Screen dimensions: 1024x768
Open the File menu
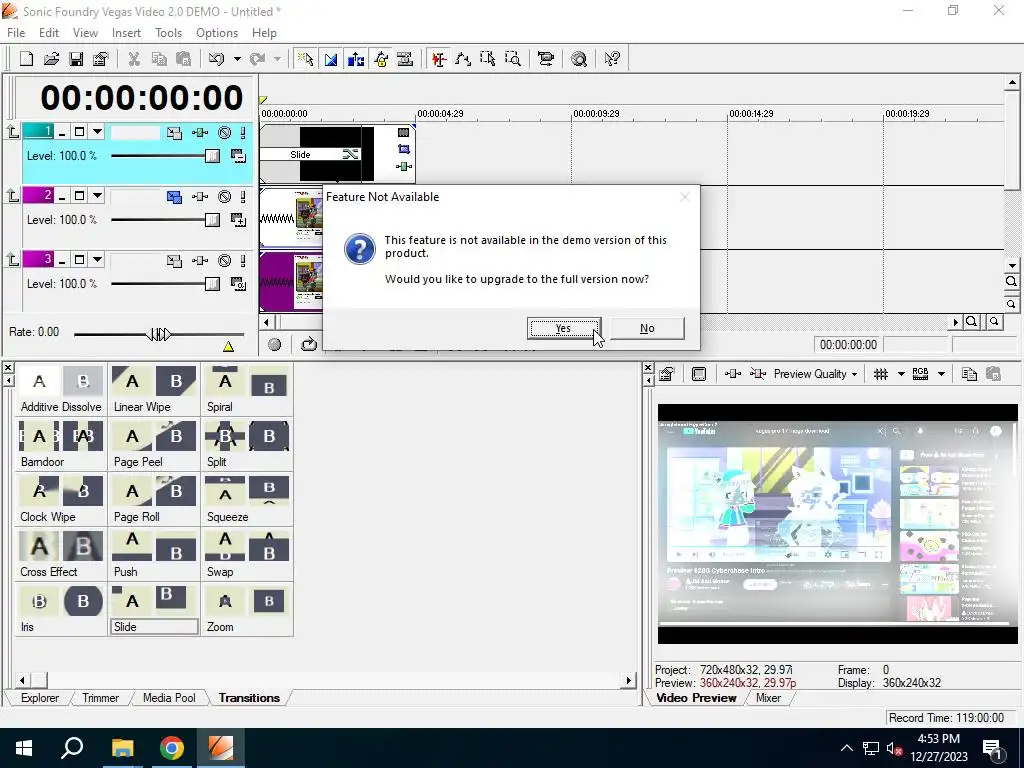16,33
